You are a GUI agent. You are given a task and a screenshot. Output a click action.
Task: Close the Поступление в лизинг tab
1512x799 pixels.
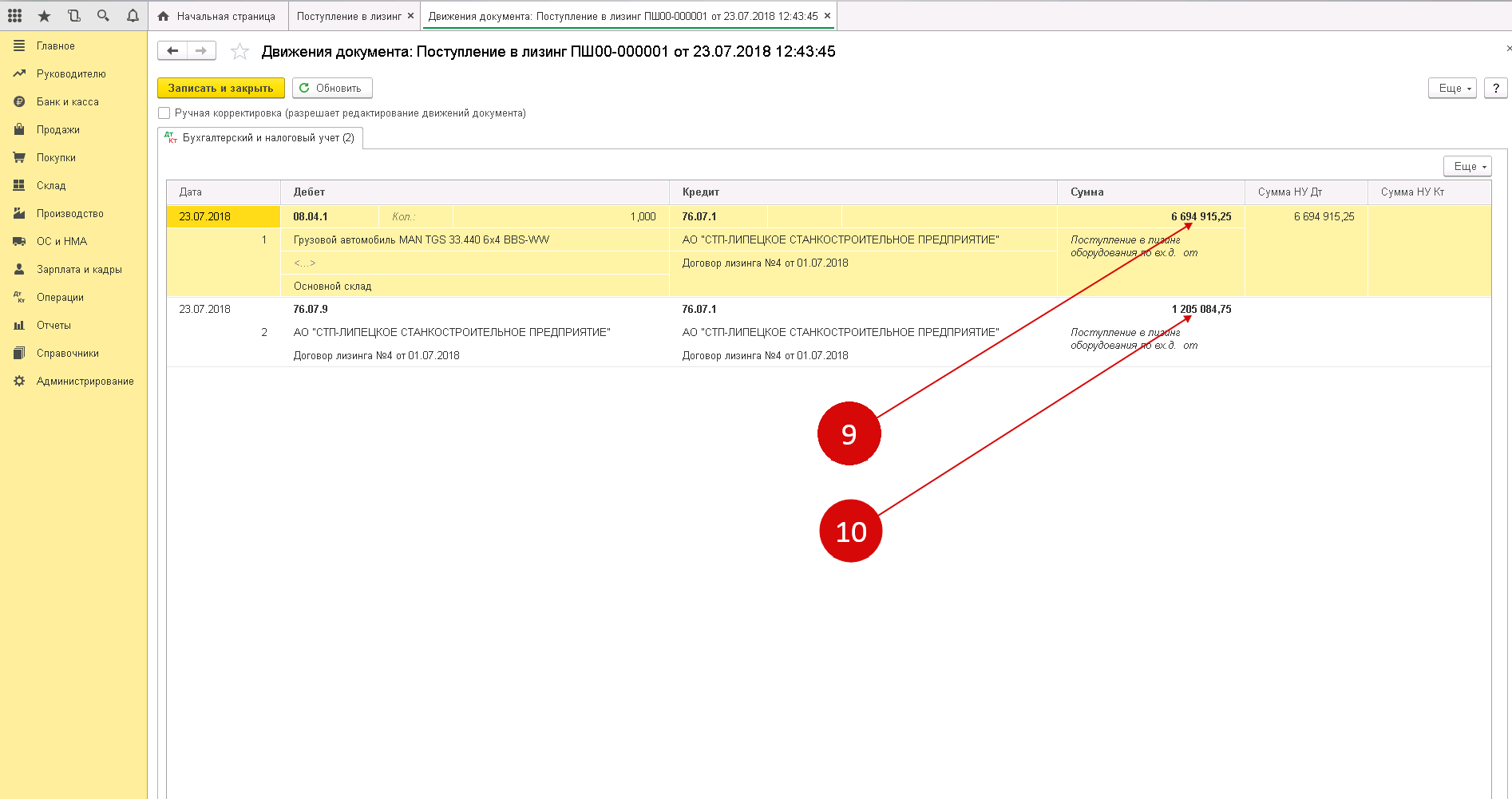click(411, 16)
